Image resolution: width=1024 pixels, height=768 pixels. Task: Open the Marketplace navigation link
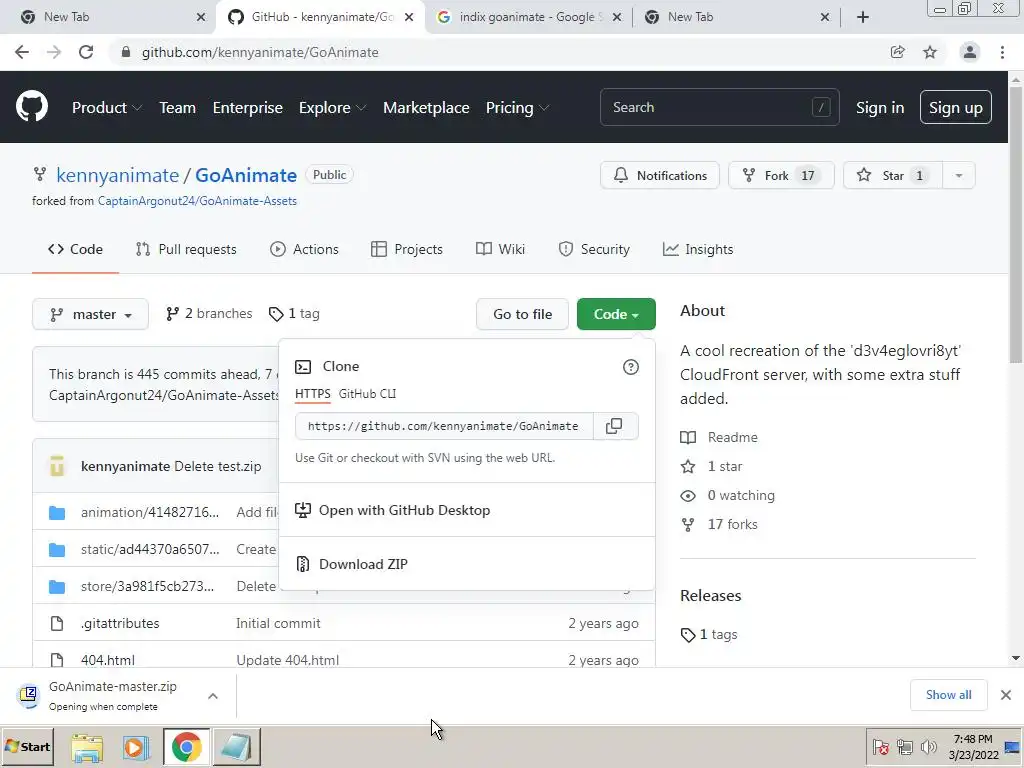pyautogui.click(x=426, y=108)
